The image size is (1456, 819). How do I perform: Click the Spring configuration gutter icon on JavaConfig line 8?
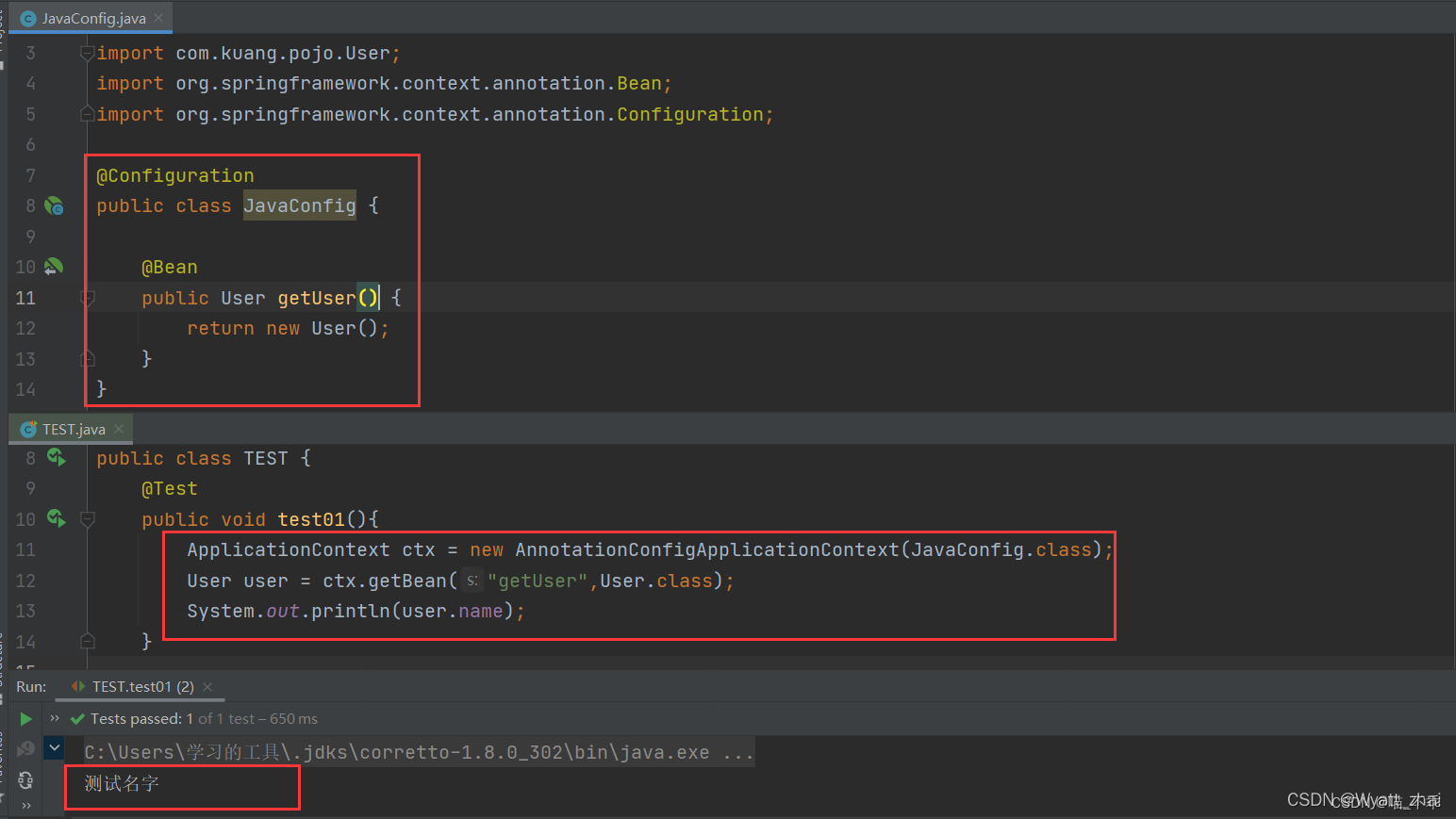click(55, 205)
